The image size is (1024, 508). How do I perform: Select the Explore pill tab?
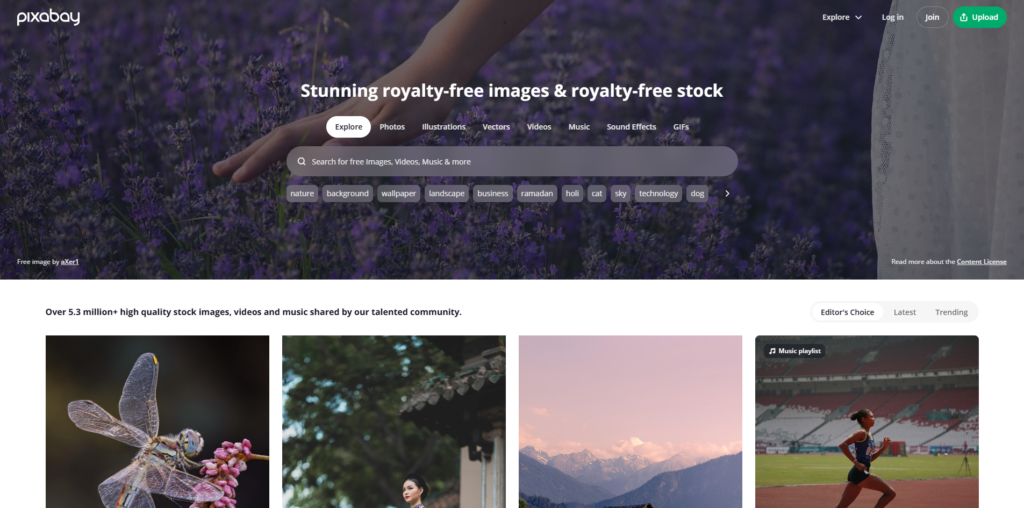[348, 127]
